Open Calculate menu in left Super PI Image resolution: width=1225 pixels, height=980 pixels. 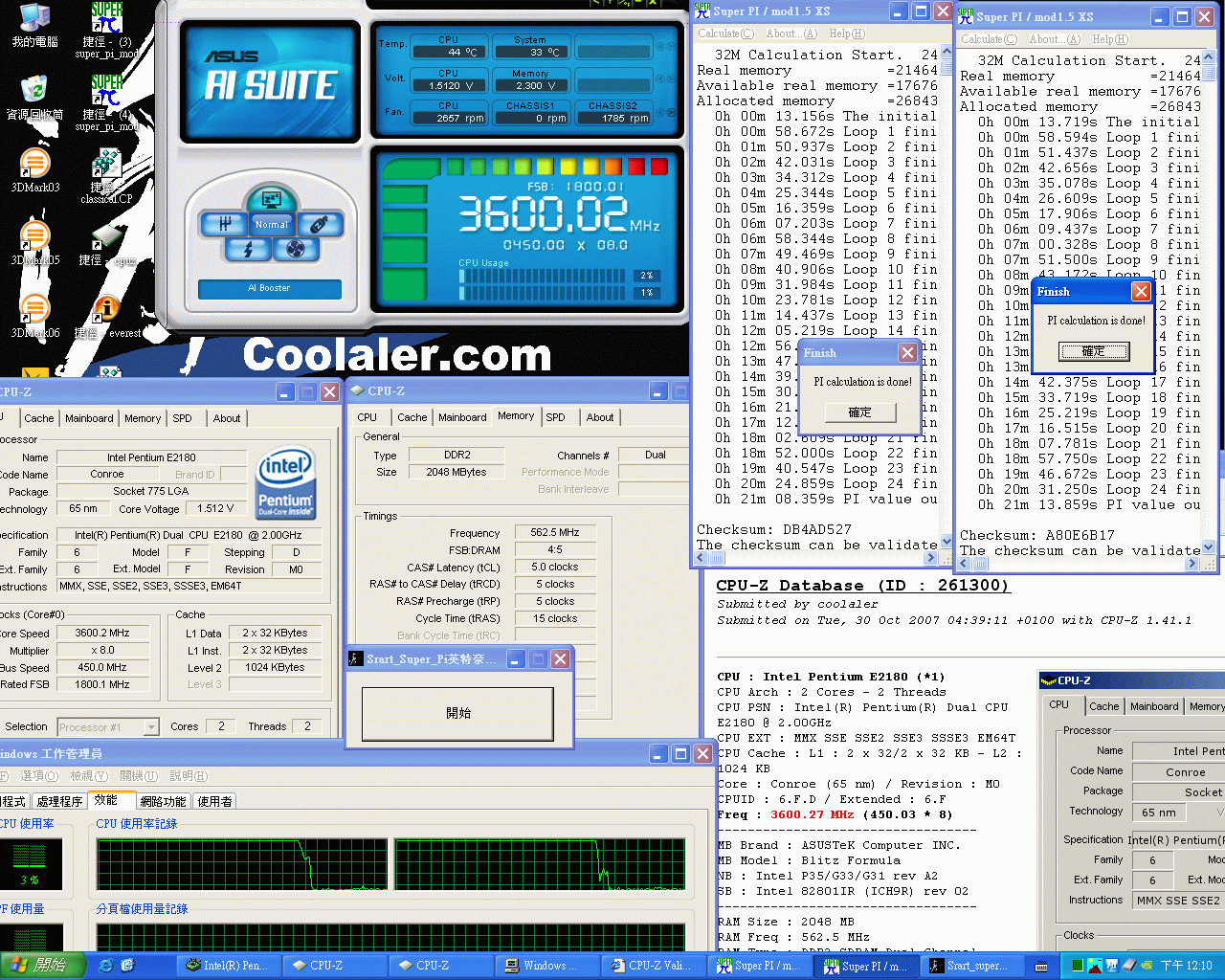[x=725, y=33]
